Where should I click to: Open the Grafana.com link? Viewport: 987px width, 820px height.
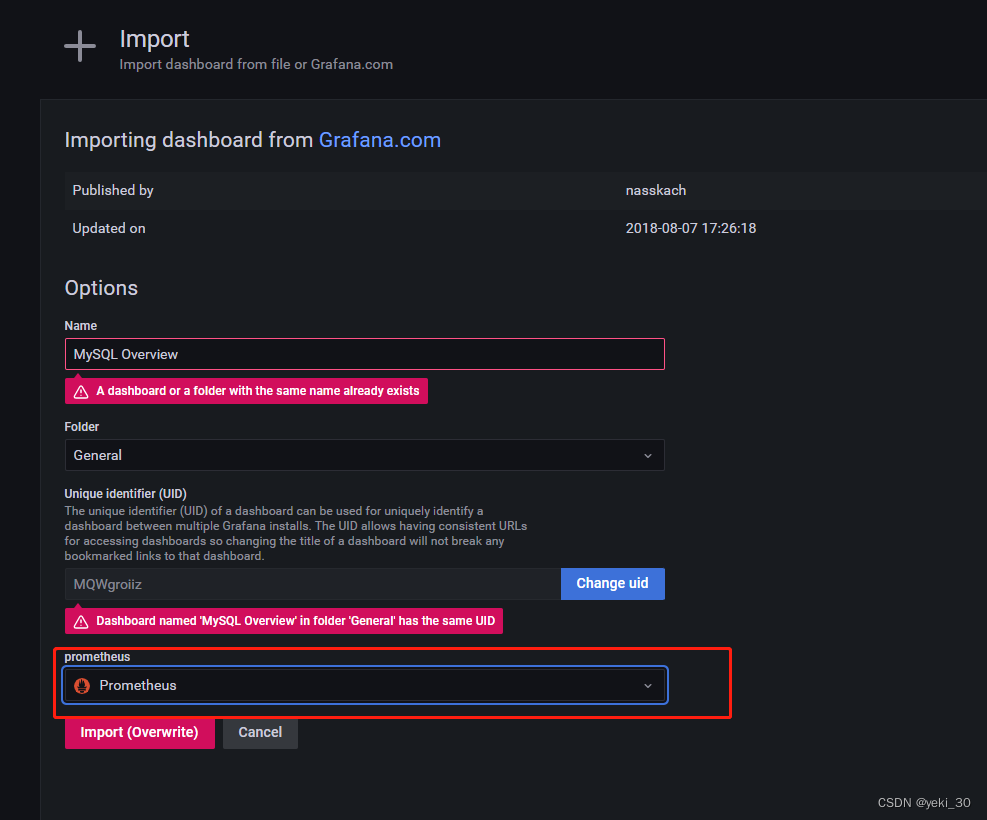tap(380, 140)
